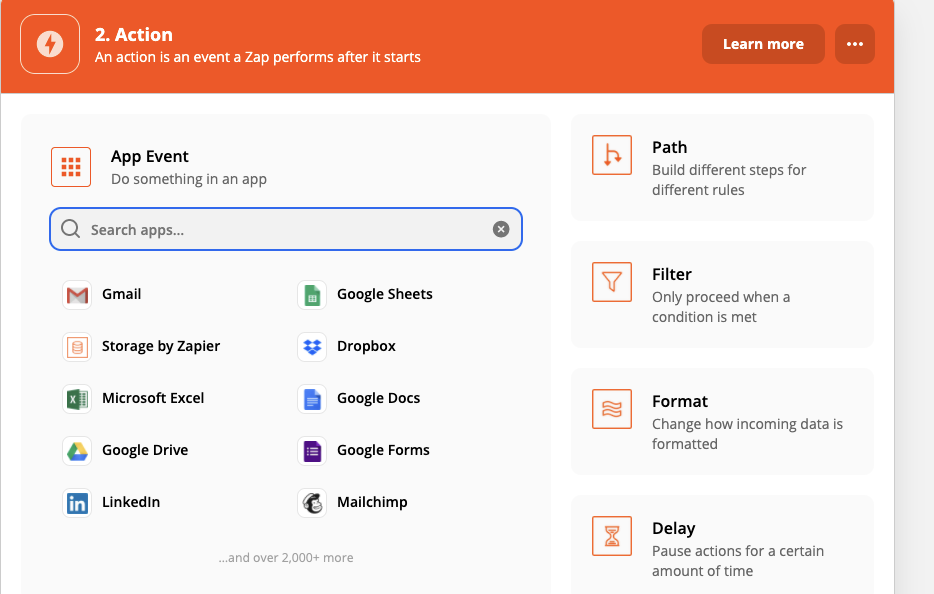Select the Format action

click(721, 421)
